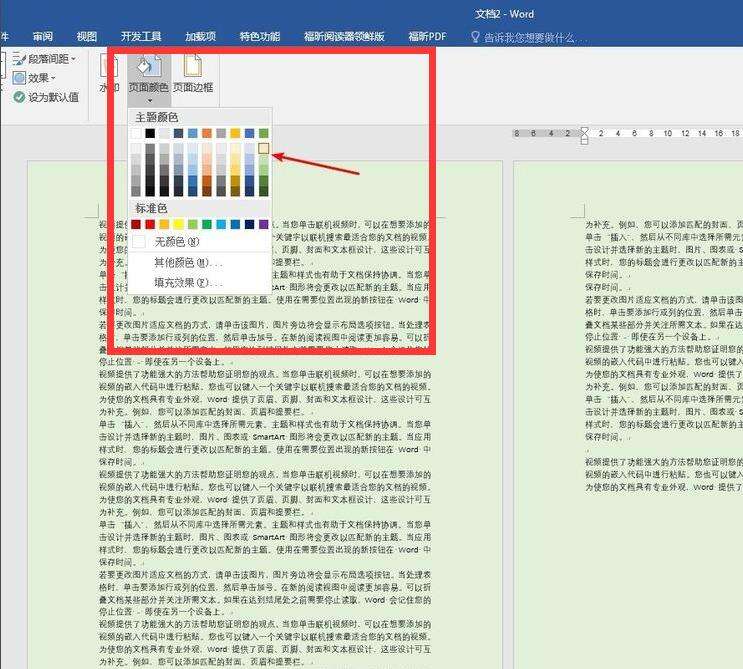Expand the Effects (效果) dropdown arrow
The image size is (743, 669).
[53, 78]
